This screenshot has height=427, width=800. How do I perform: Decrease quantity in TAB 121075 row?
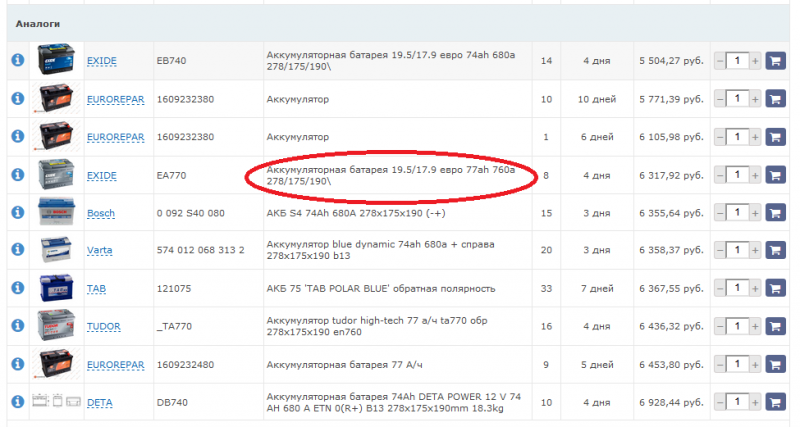point(720,288)
